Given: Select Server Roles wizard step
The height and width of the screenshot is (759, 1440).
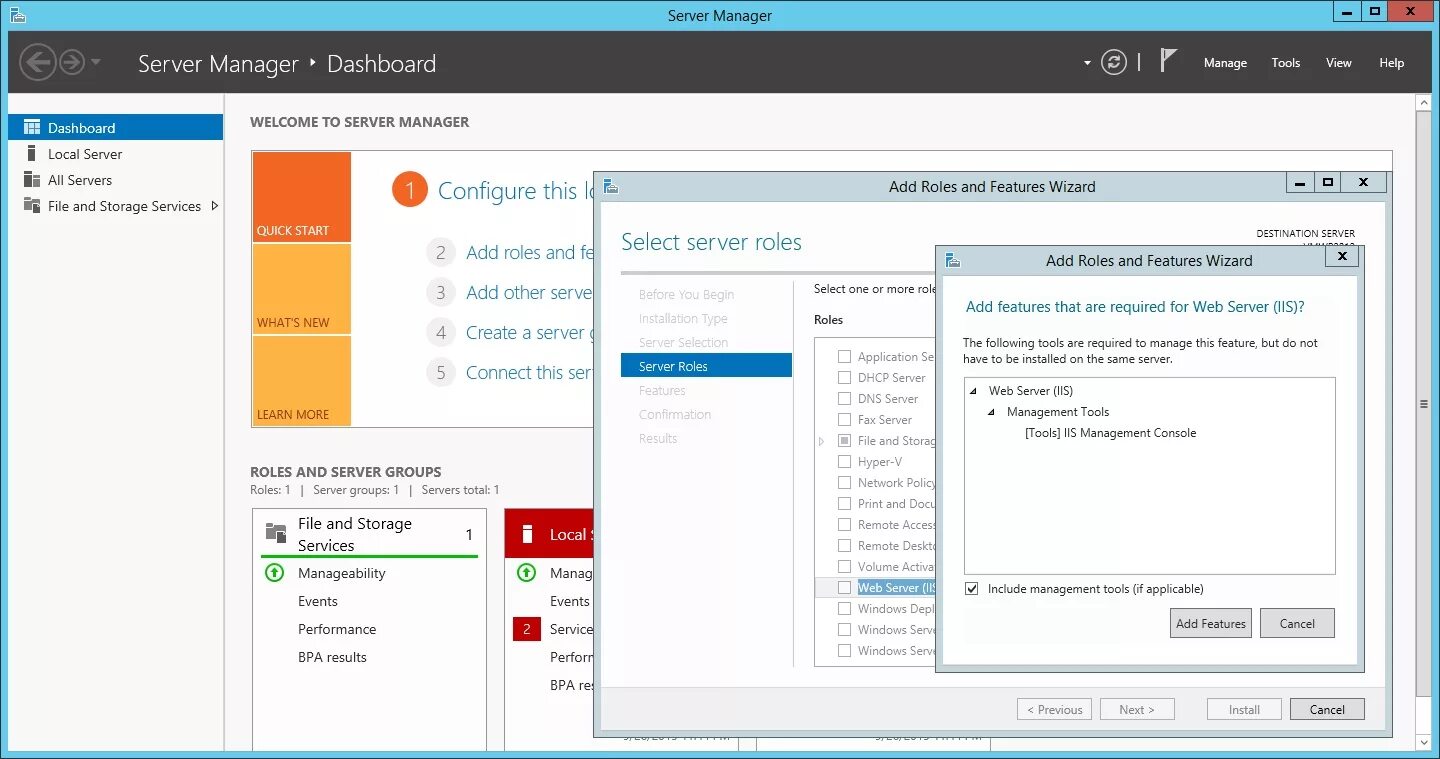Looking at the screenshot, I should click(706, 366).
